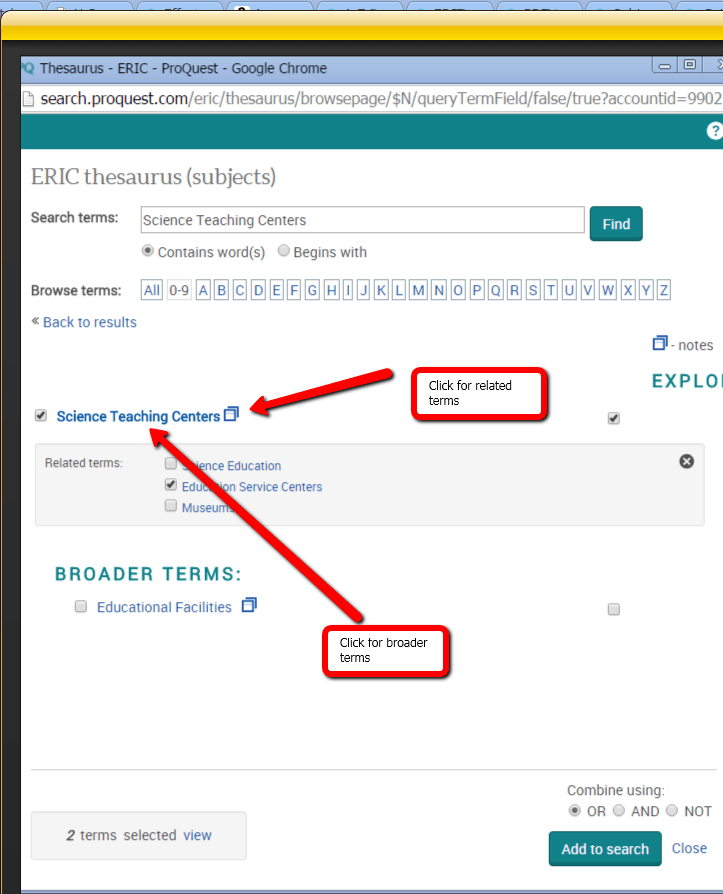723x894 pixels.
Task: Browse terms under letter X
Action: (628, 290)
